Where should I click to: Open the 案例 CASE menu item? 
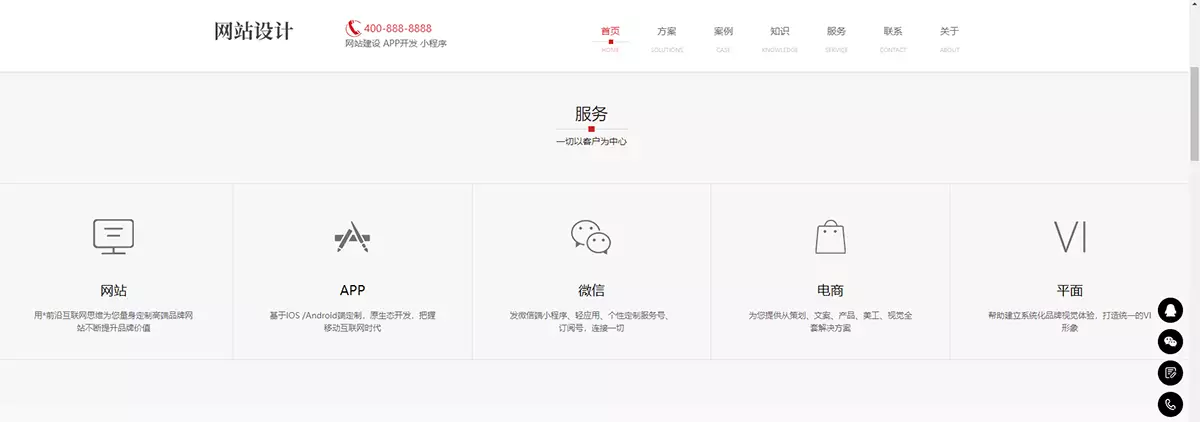click(723, 38)
